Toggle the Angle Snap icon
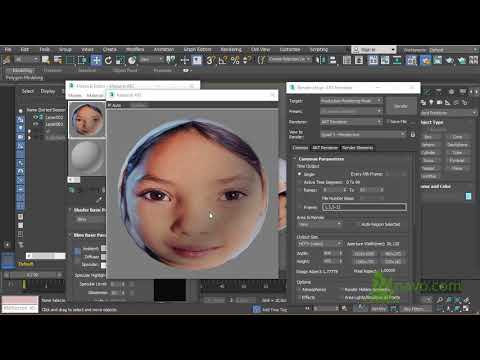 pyautogui.click(x=223, y=60)
